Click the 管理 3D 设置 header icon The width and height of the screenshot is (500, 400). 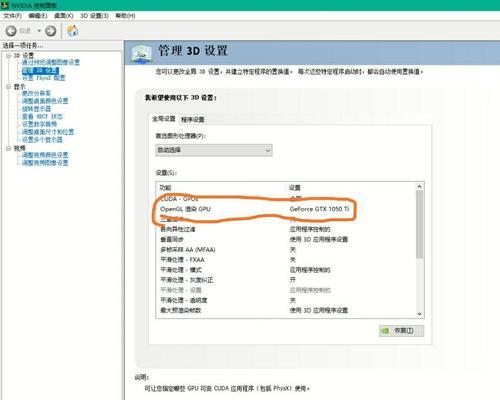click(142, 53)
